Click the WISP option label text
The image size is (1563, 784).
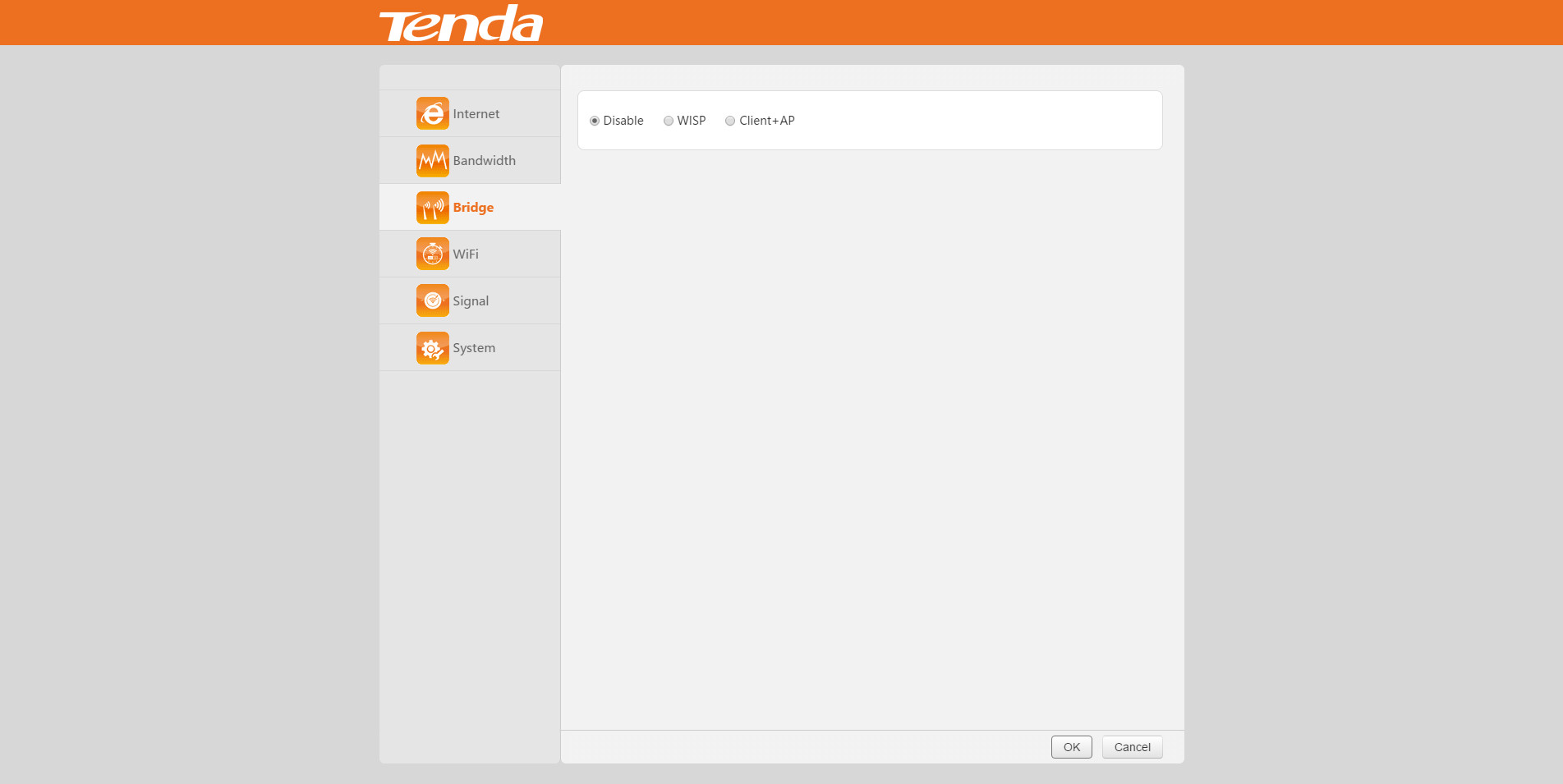tap(692, 121)
